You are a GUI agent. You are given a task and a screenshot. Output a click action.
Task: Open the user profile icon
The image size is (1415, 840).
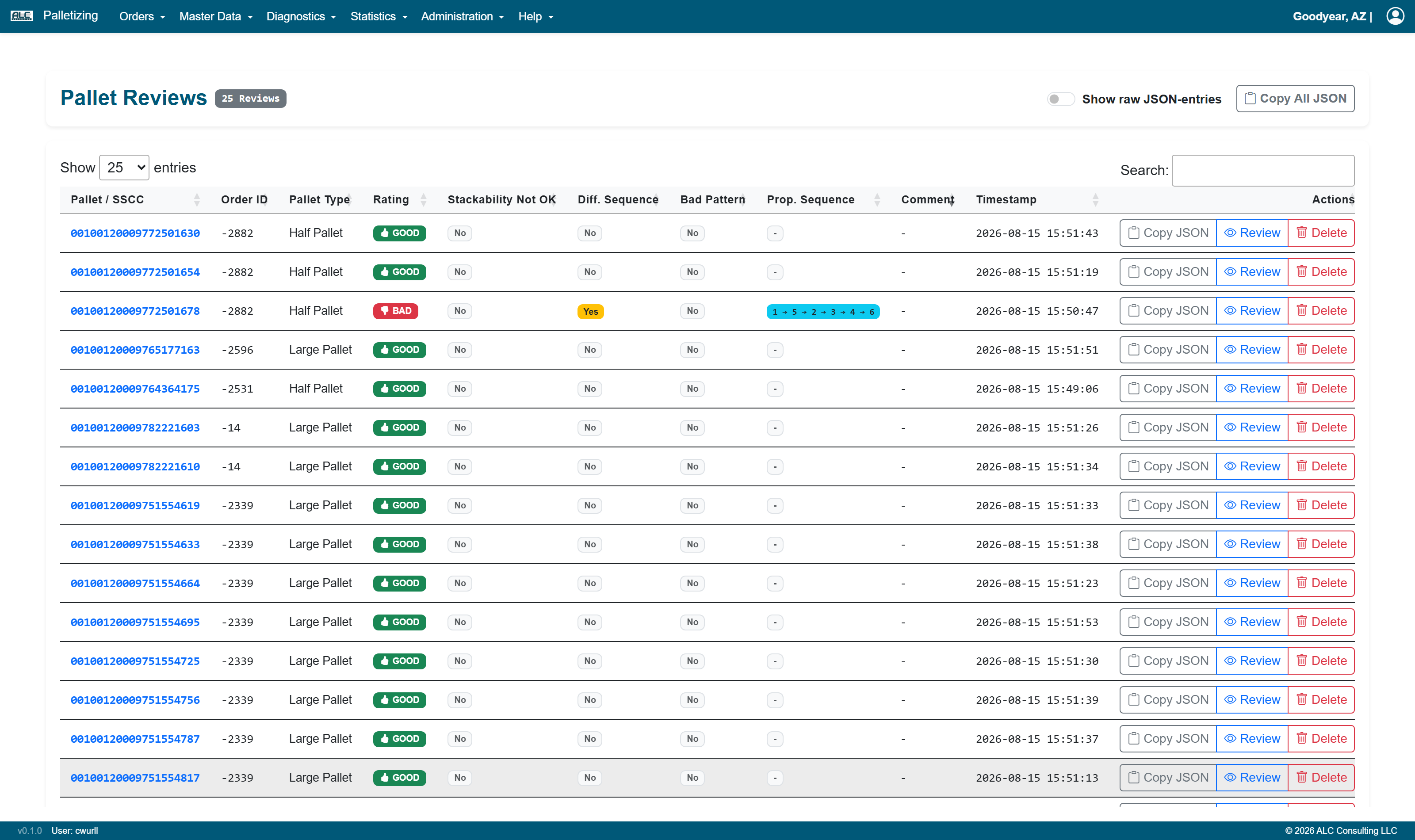pyautogui.click(x=1395, y=16)
